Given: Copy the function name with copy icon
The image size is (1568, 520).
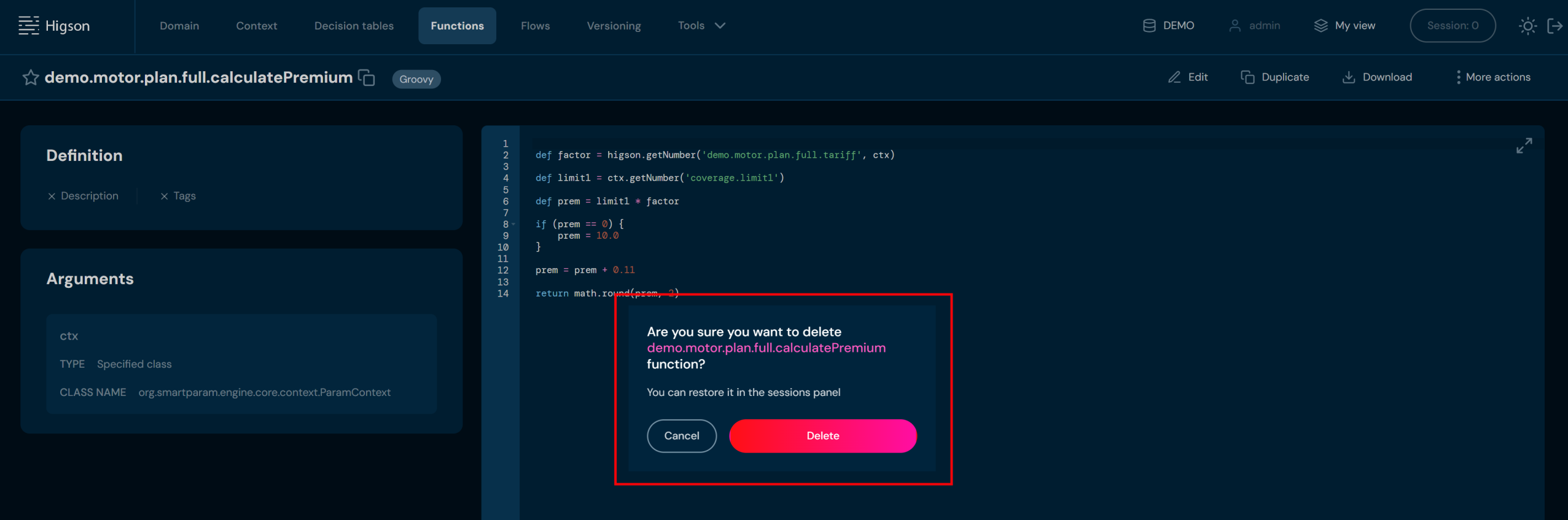Looking at the screenshot, I should [367, 78].
